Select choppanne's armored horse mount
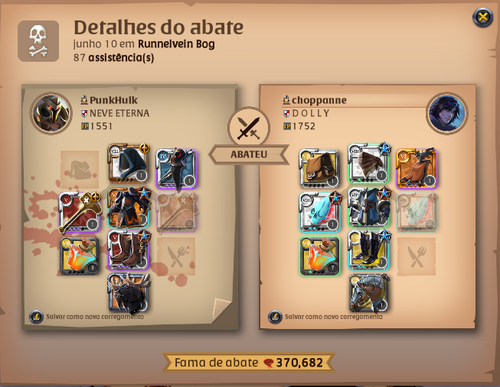 [x=369, y=293]
